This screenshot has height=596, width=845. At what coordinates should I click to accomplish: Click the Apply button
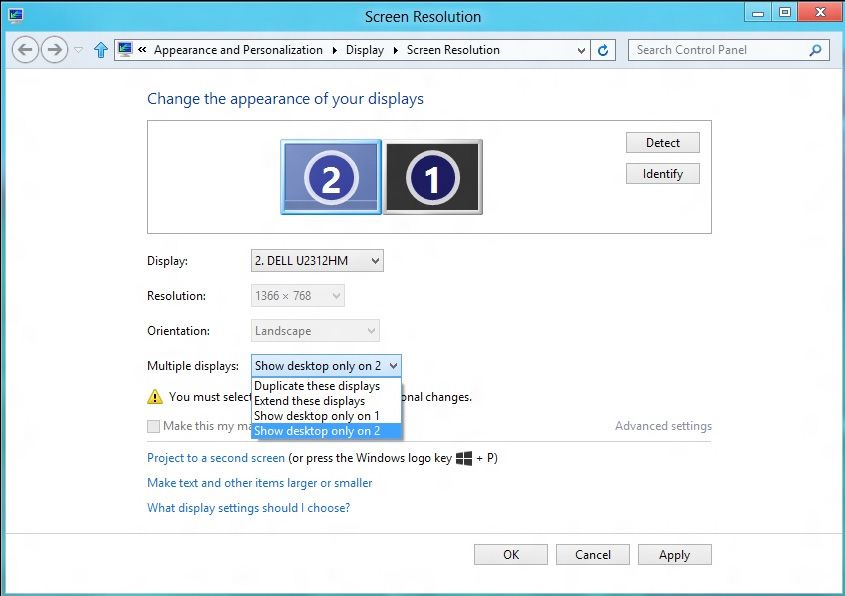pos(675,555)
